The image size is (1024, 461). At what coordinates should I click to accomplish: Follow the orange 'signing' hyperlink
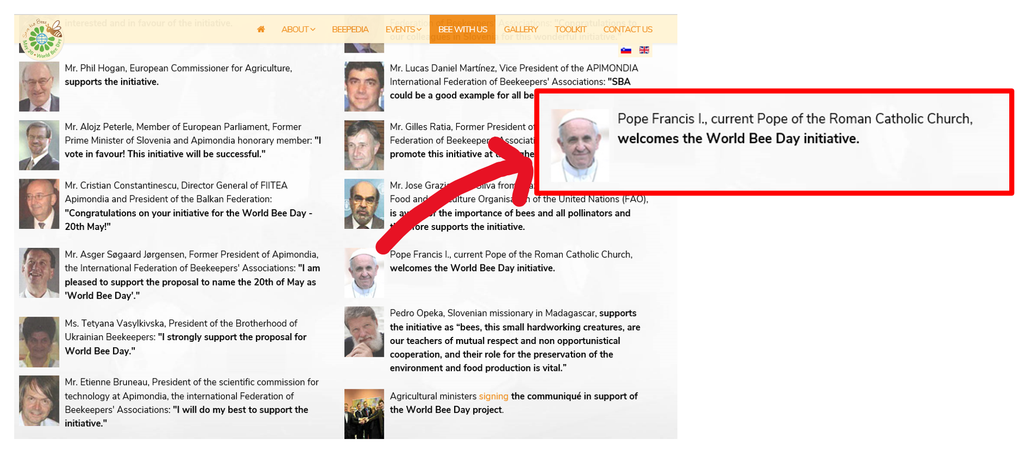pyautogui.click(x=494, y=396)
